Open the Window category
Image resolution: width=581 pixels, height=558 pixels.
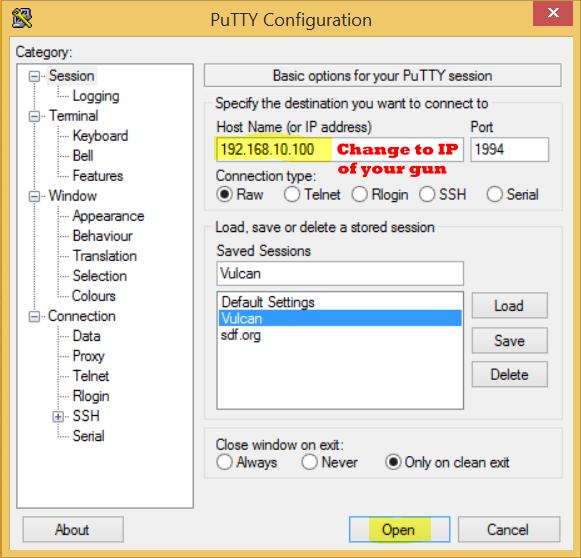[73, 196]
